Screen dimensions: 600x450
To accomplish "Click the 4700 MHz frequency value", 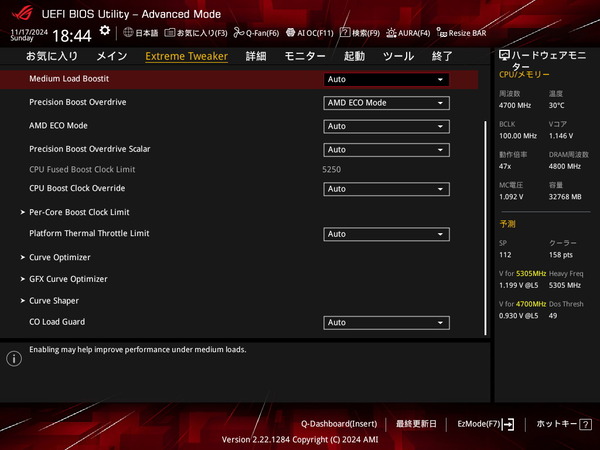I will [515, 105].
